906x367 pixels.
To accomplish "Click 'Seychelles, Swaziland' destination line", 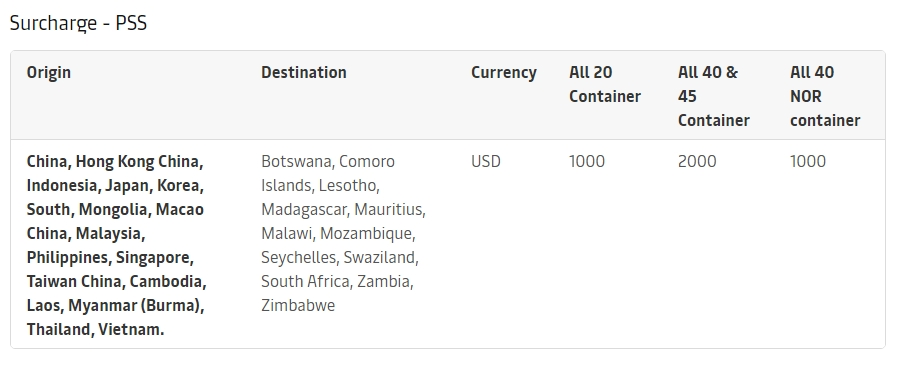I will [x=338, y=258].
